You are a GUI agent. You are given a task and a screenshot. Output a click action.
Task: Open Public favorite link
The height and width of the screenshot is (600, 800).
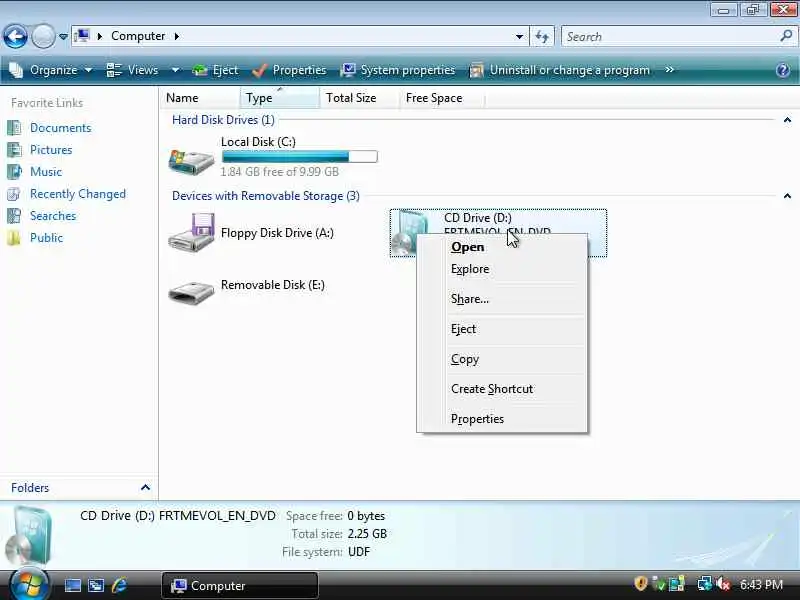pyautogui.click(x=46, y=238)
